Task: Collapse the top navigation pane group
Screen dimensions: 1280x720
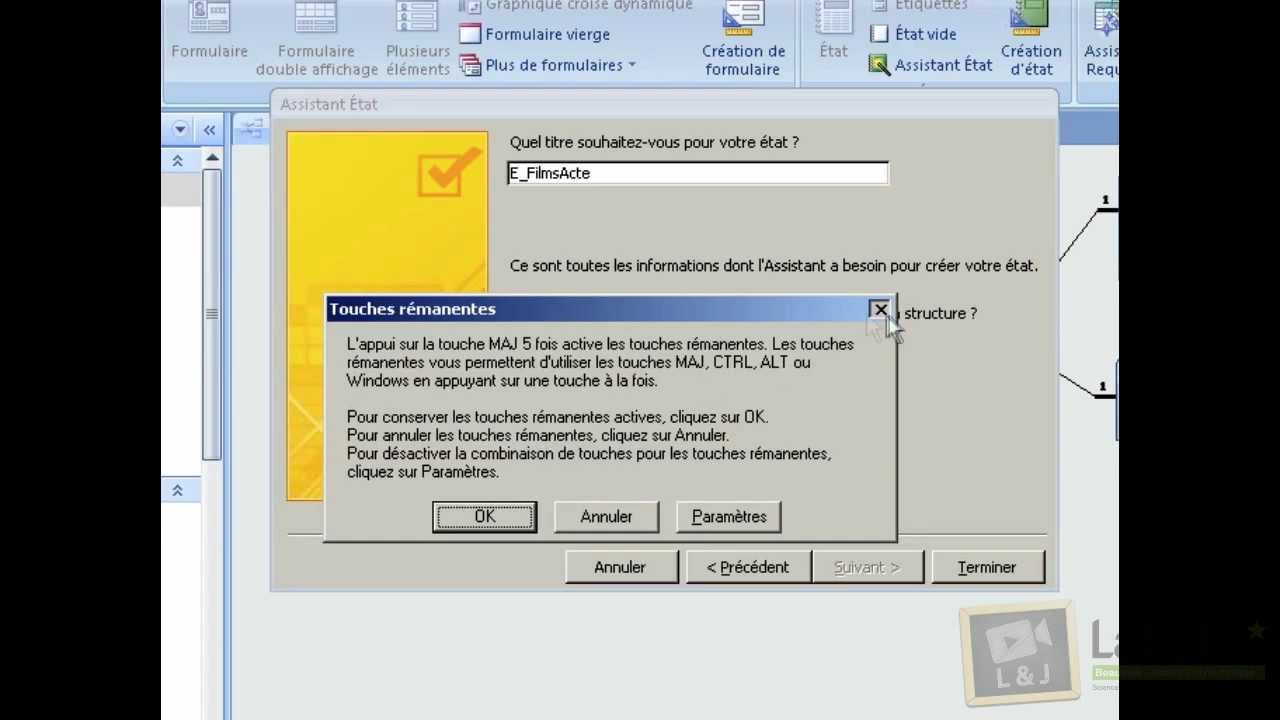Action: (x=177, y=161)
